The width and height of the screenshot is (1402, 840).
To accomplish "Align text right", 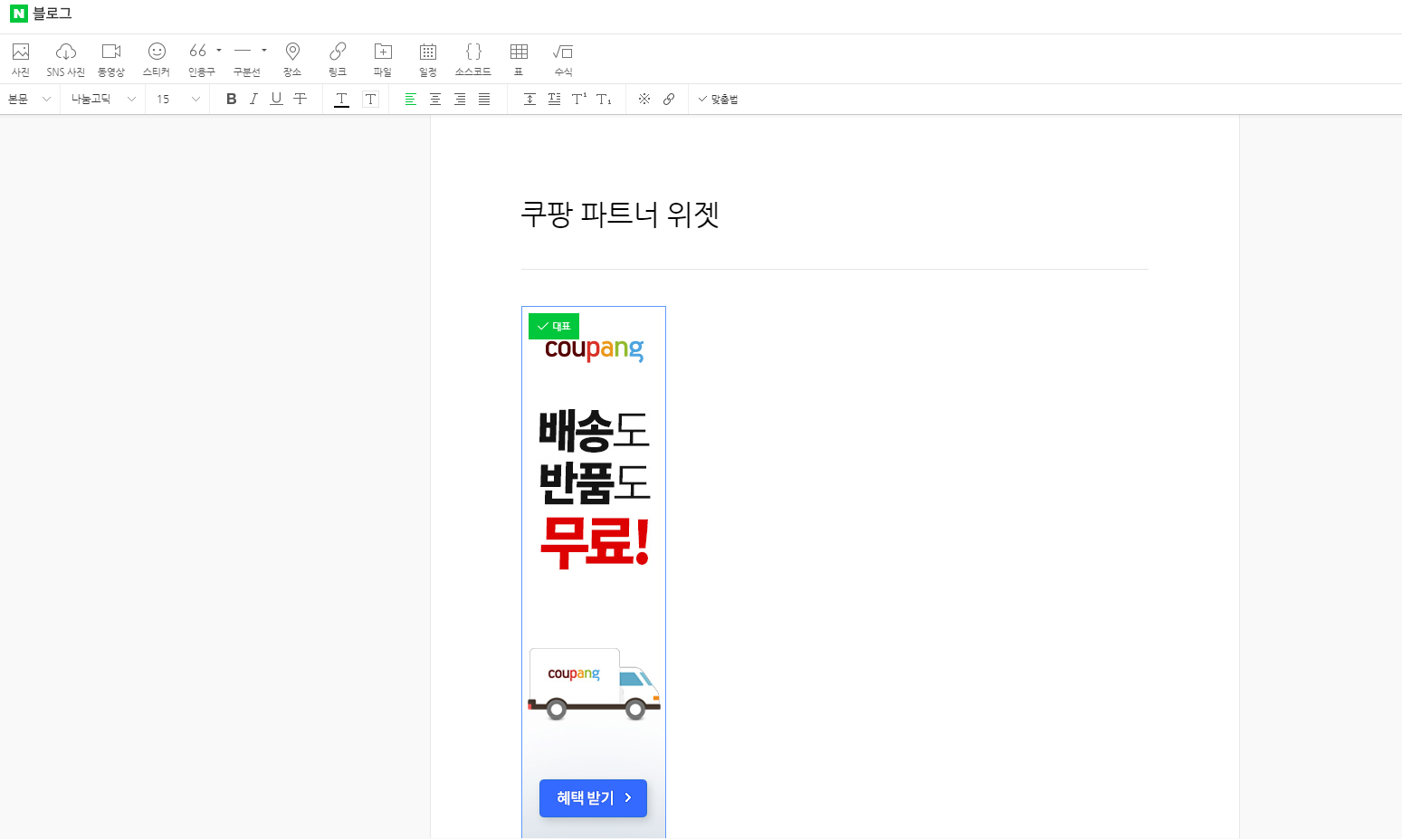I will coord(460,100).
